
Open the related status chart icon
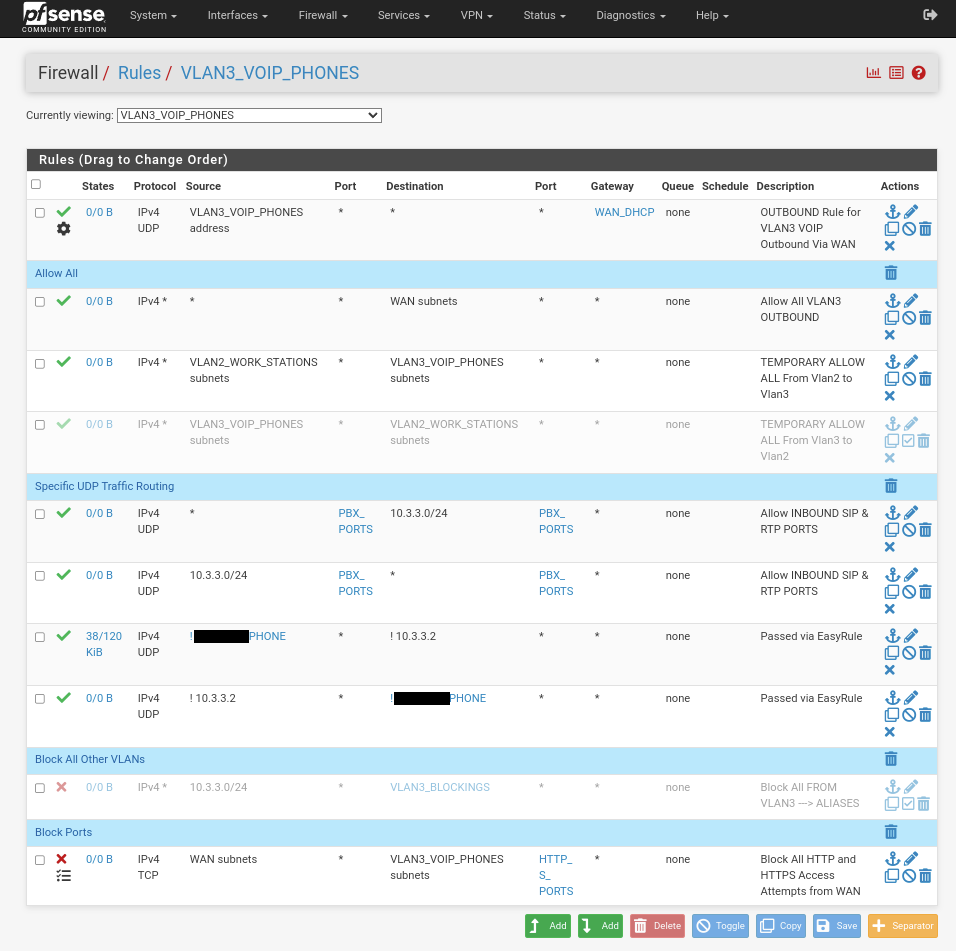click(x=874, y=73)
